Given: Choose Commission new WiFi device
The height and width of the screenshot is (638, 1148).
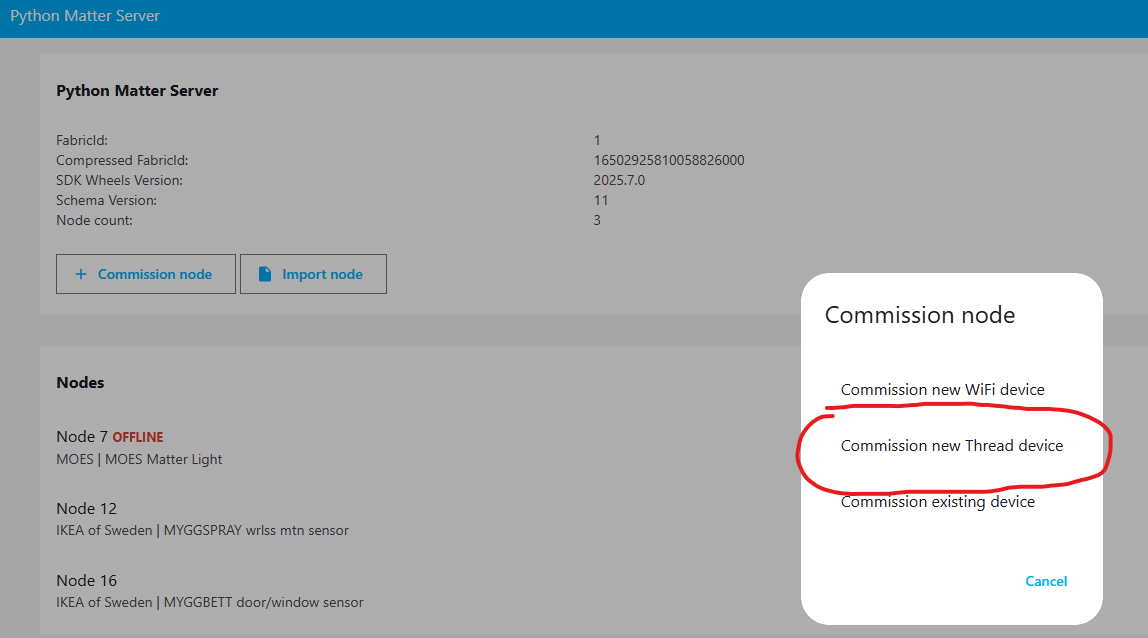Looking at the screenshot, I should (942, 390).
